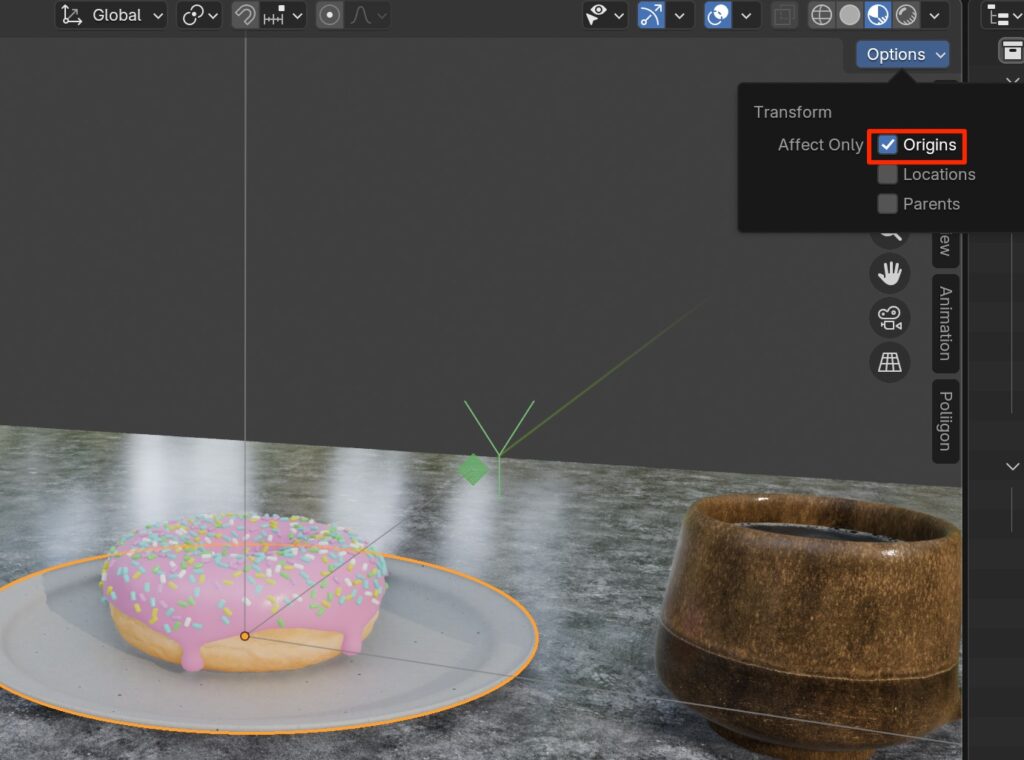Click the Options button
The height and width of the screenshot is (760, 1024).
(902, 55)
